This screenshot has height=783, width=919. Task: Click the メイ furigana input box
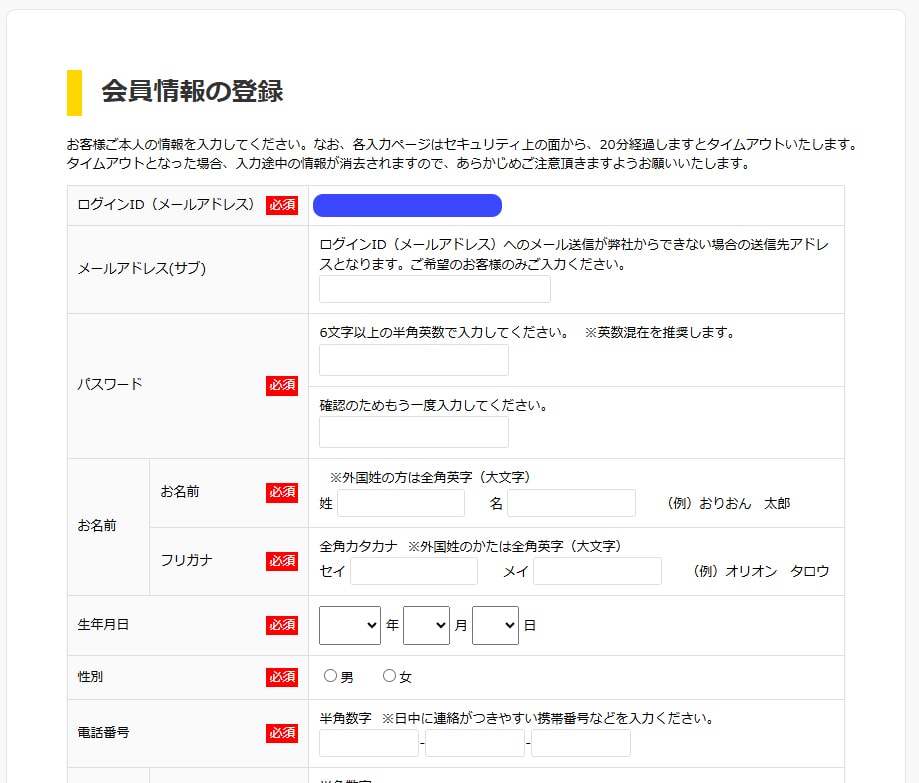(597, 571)
